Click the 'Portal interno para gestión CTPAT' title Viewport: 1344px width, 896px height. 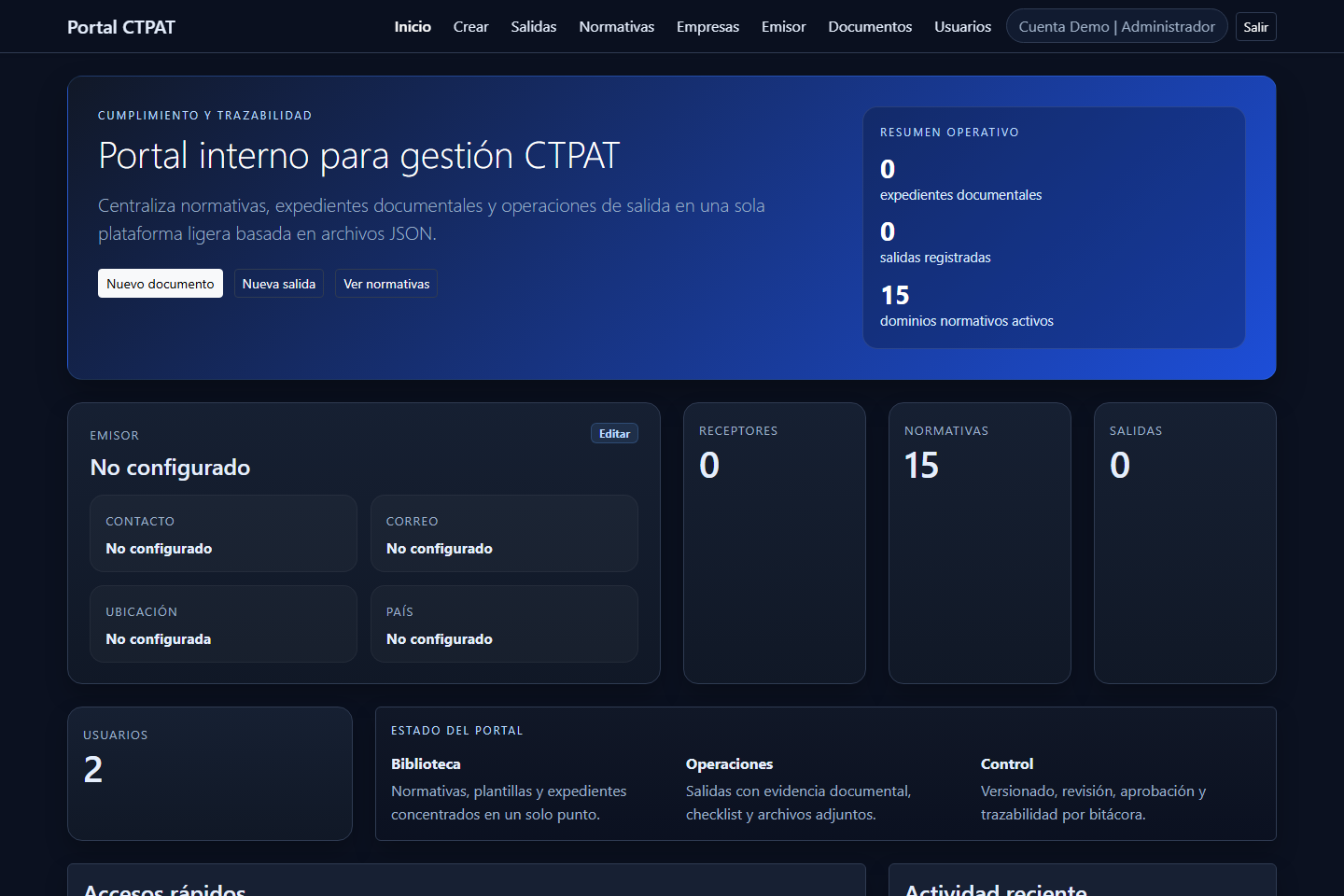tap(359, 156)
